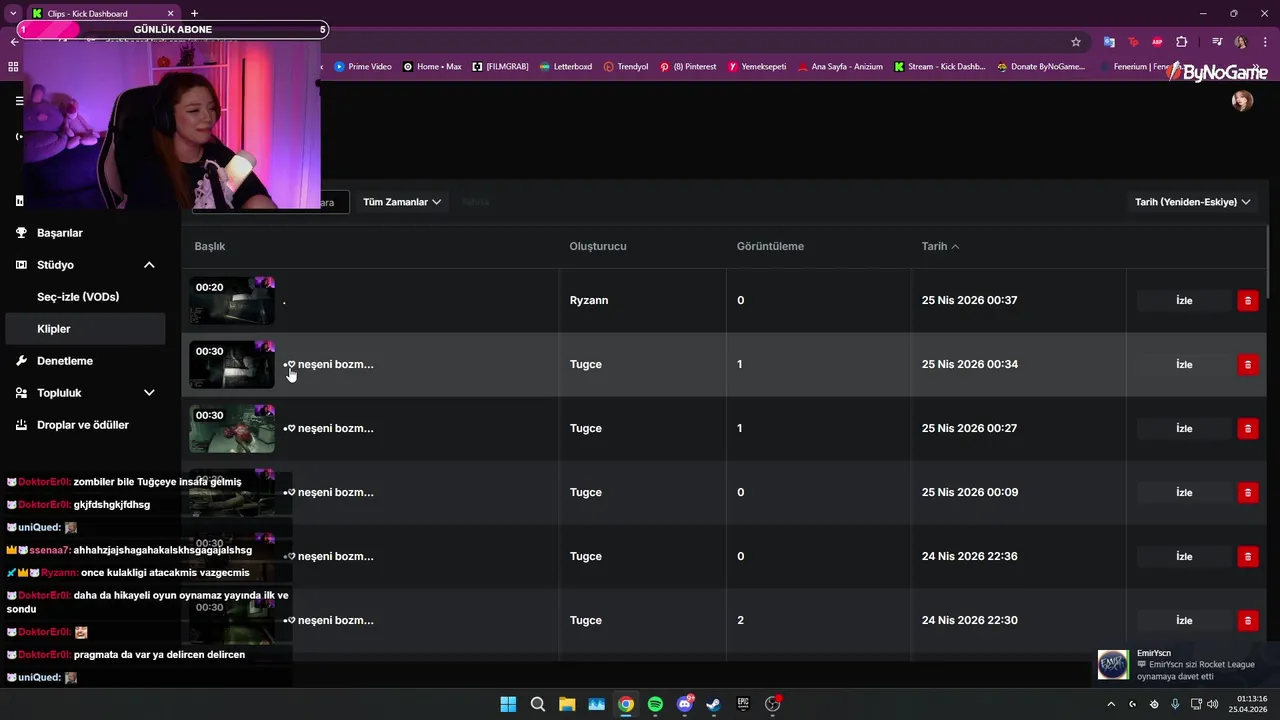This screenshot has height=720, width=1280.
Task: Click İzle for the 24 Nis 22:36 clip
Action: tap(1184, 556)
